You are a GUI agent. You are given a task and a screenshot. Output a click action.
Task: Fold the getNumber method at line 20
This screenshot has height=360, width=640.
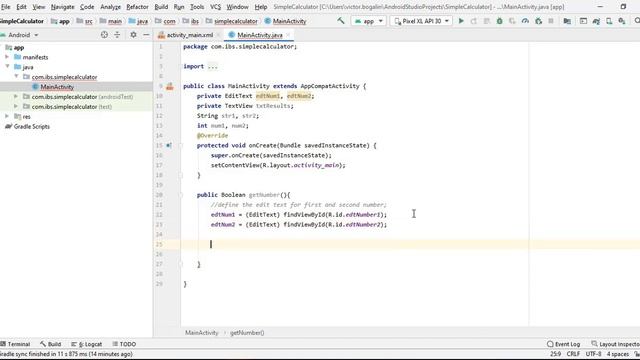181,195
